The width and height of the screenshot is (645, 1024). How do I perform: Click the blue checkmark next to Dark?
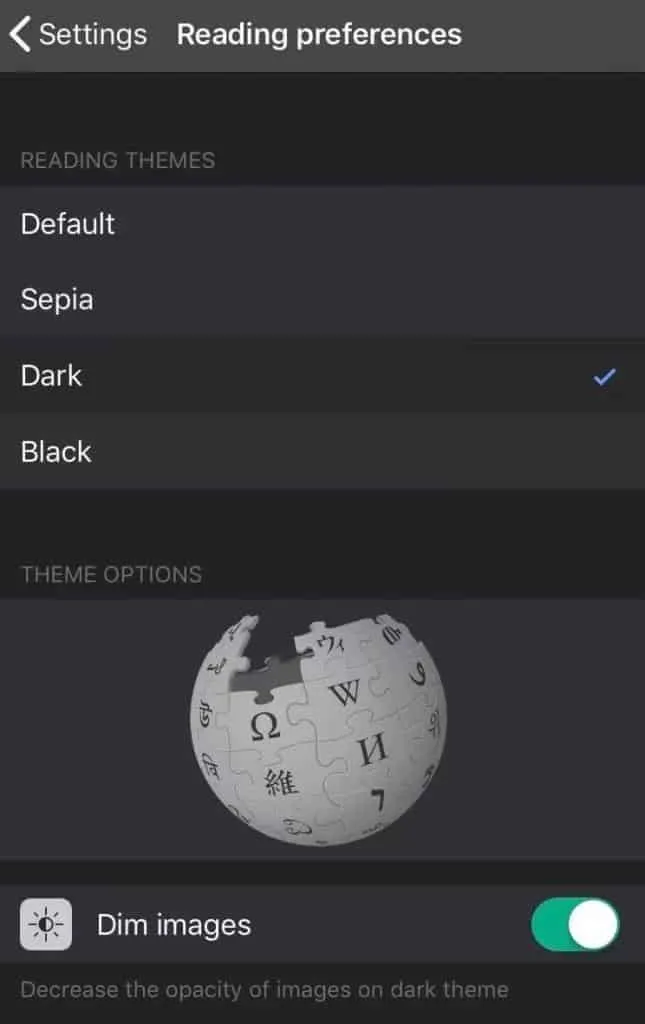[x=605, y=376]
